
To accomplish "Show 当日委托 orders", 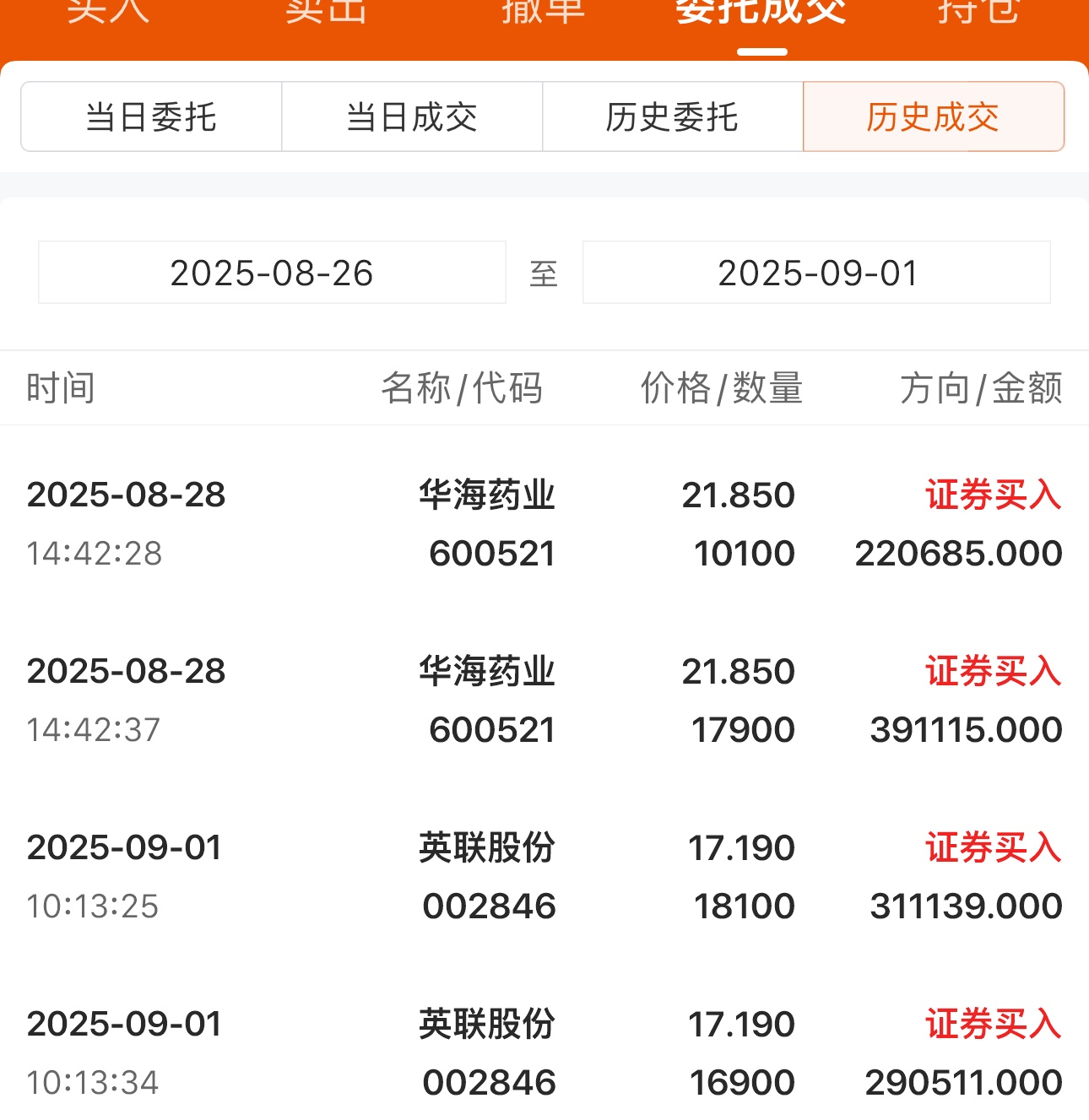I will coord(151,116).
